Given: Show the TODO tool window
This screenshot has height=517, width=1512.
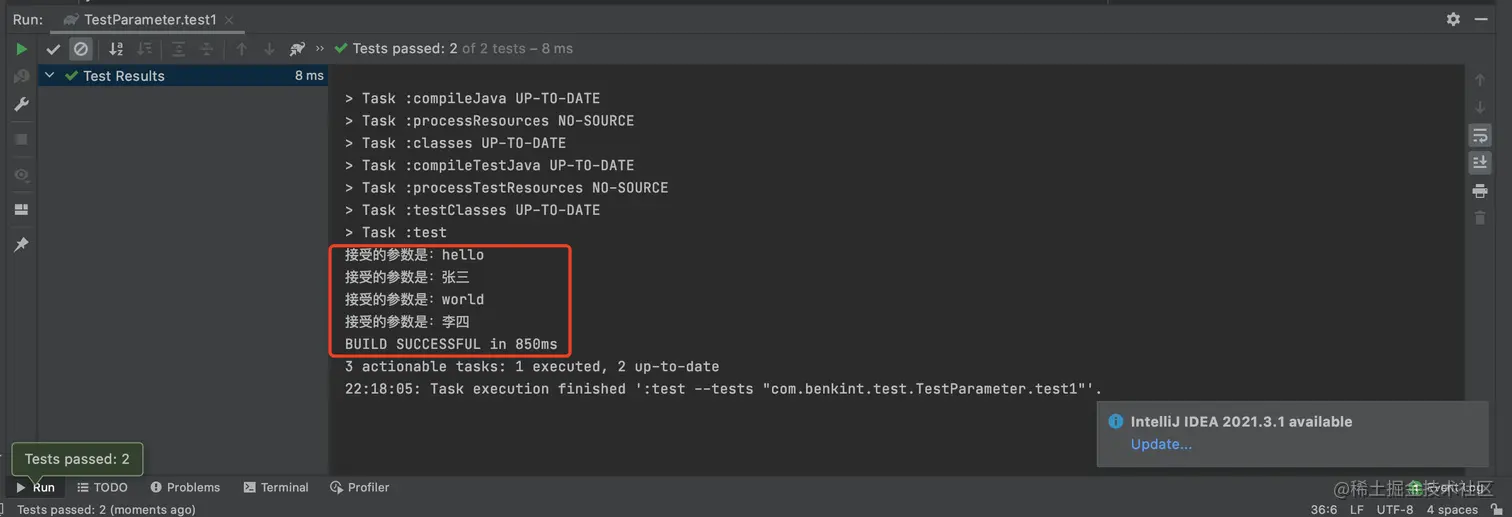Looking at the screenshot, I should (102, 487).
